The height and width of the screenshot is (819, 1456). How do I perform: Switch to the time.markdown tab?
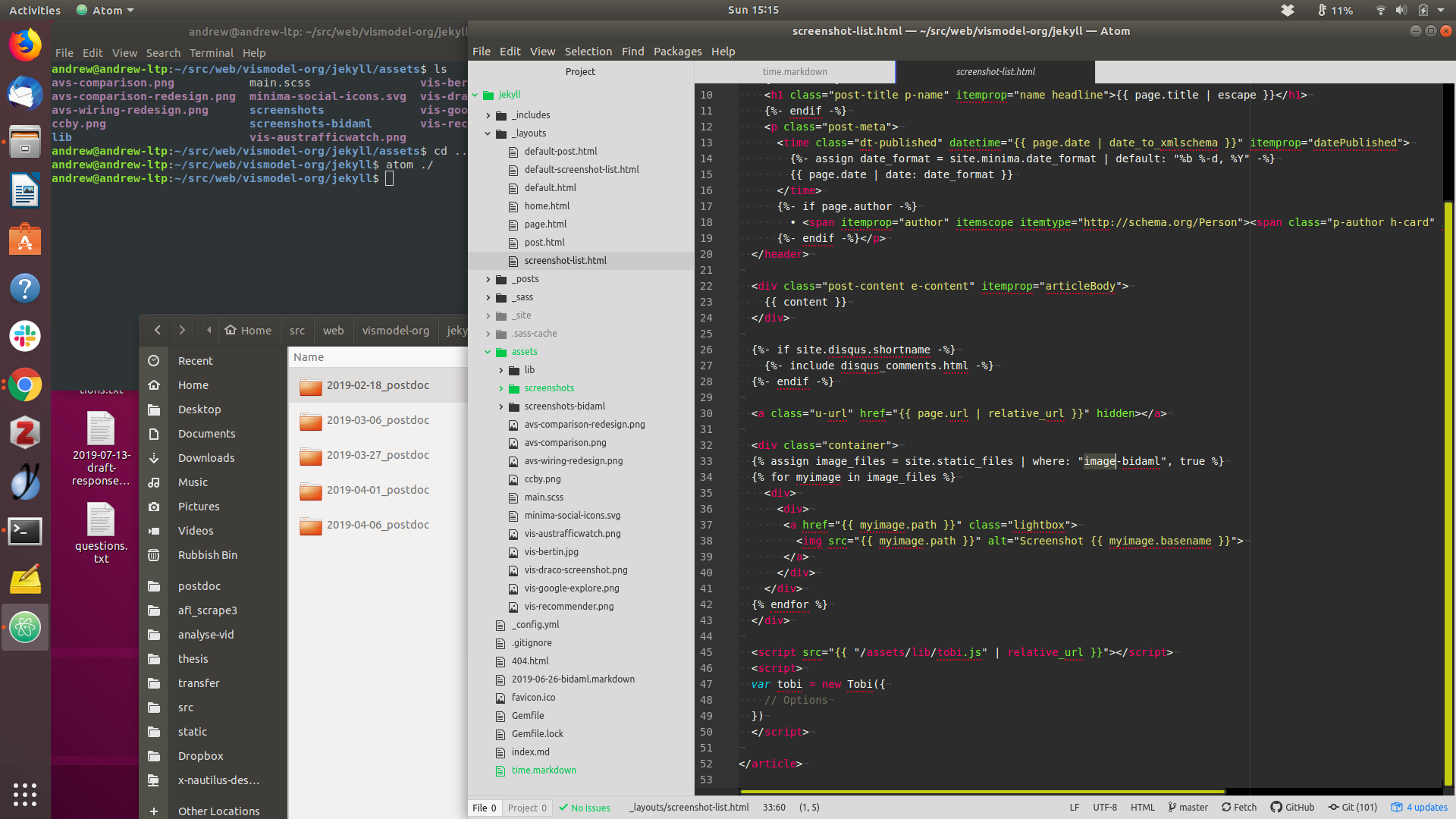[x=794, y=72]
